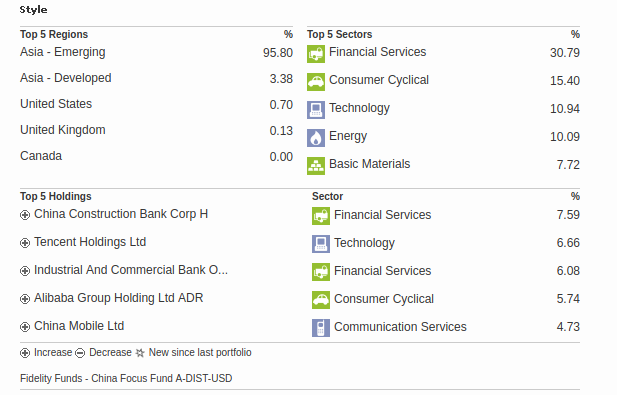617x395 pixels.
Task: Click the Top 5 Regions heading
Action: (54, 35)
